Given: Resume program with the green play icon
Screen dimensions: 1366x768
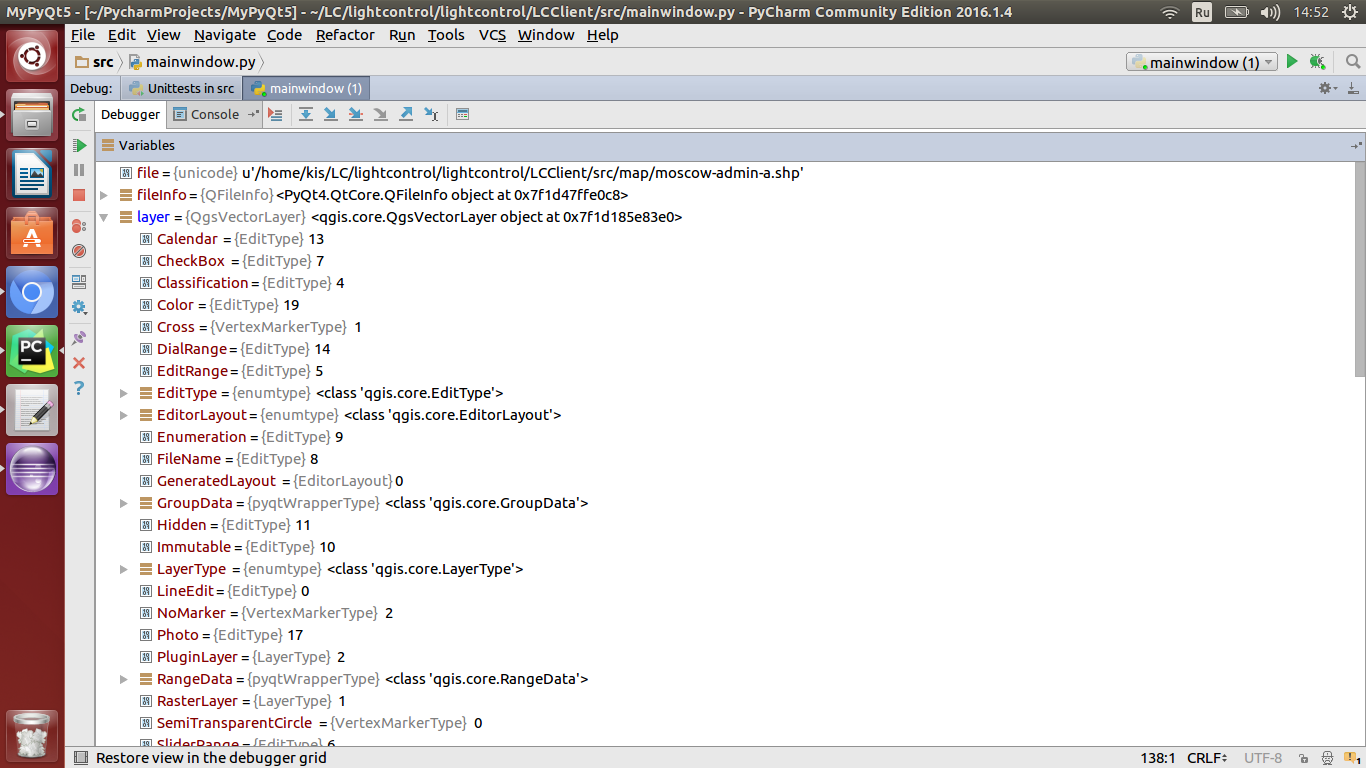Looking at the screenshot, I should click(x=79, y=145).
